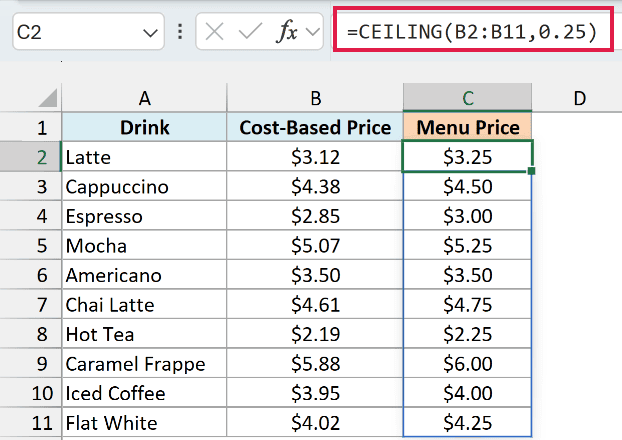Click the $5.88 cost price cell
Image resolution: width=622 pixels, height=440 pixels.
(315, 363)
